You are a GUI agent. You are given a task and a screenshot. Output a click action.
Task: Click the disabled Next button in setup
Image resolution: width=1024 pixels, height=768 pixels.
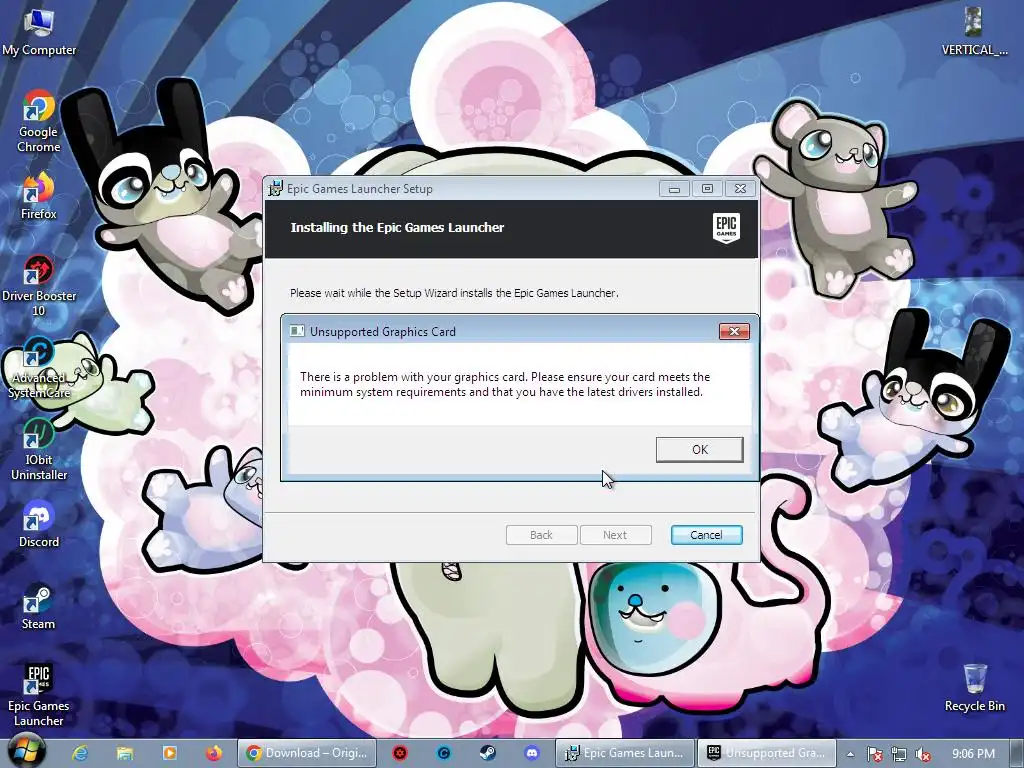pyautogui.click(x=615, y=535)
